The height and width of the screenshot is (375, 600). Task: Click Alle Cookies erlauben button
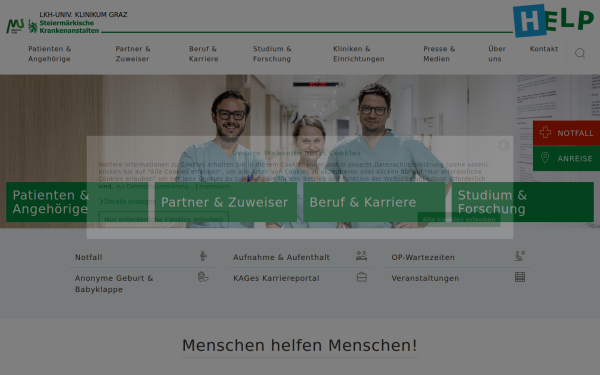tap(459, 219)
